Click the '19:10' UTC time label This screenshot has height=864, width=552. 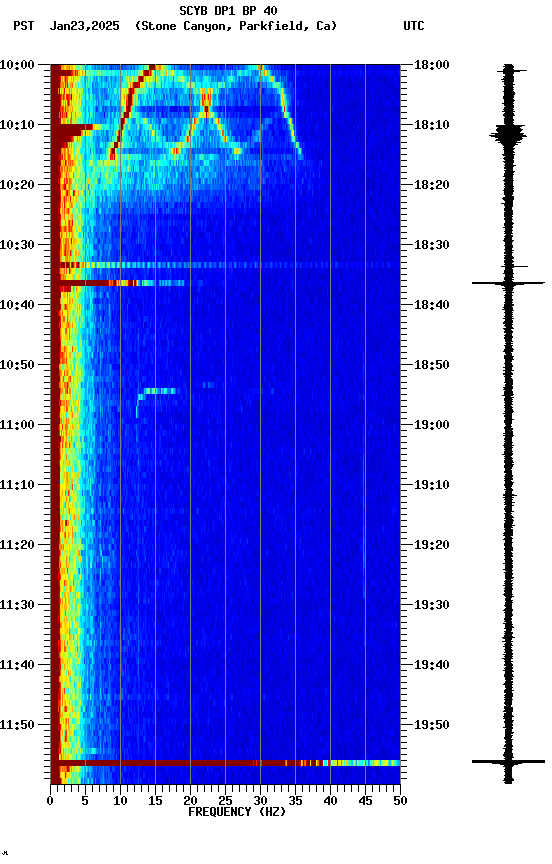pos(431,485)
